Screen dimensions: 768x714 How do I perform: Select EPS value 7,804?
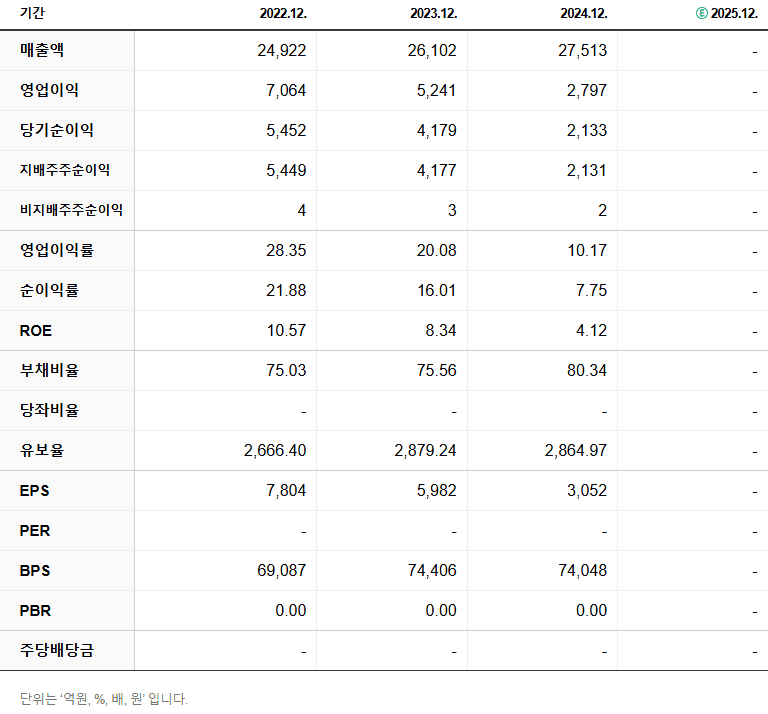[x=286, y=491]
